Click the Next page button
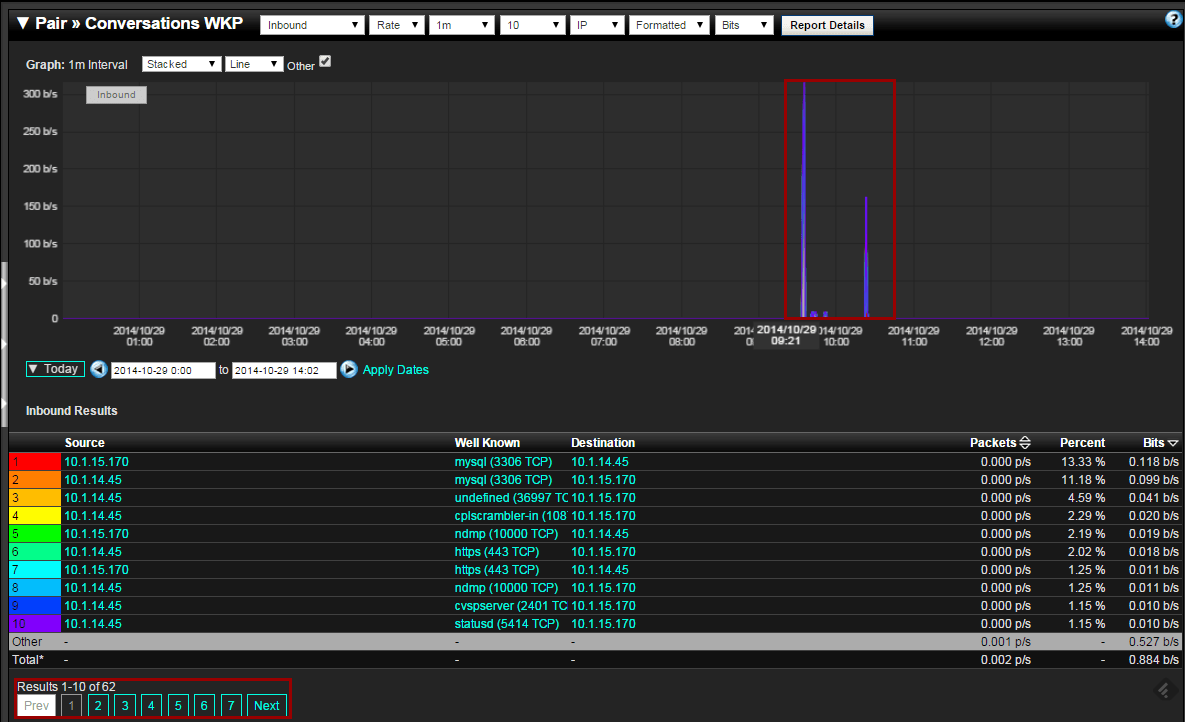 coord(266,705)
